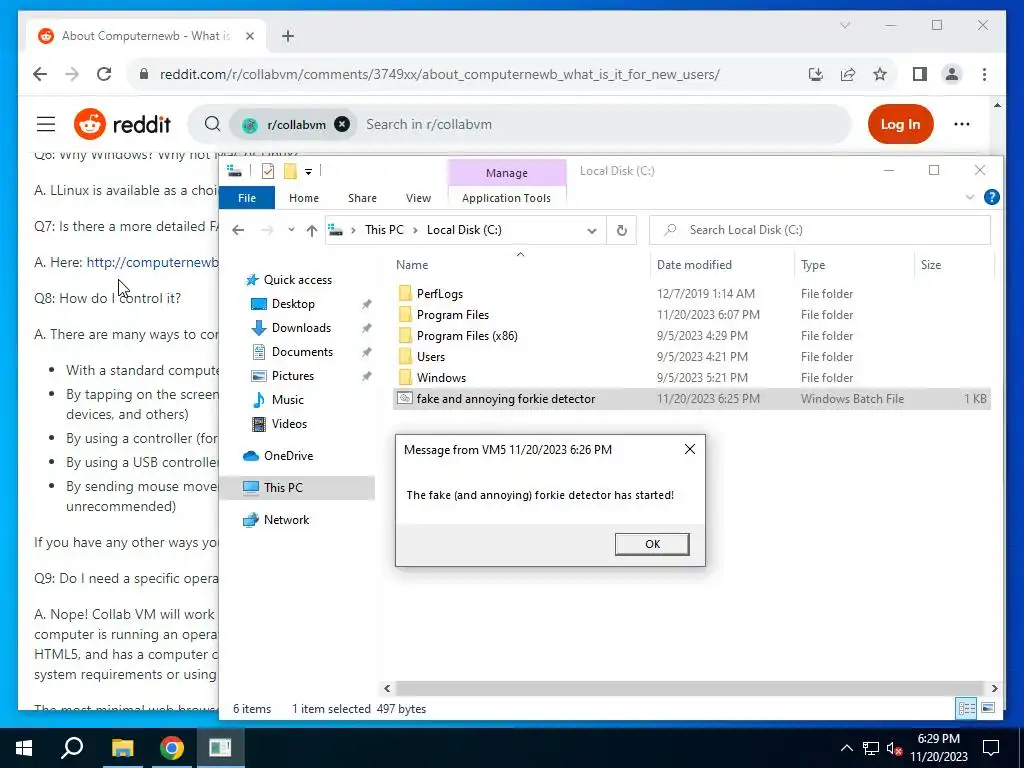
Task: Bookmark this page with star icon
Action: [x=880, y=74]
